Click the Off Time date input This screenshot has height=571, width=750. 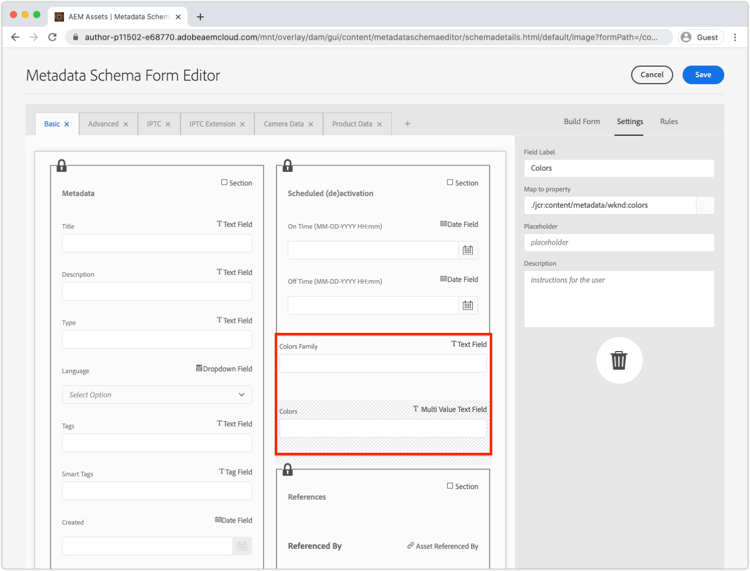click(373, 305)
